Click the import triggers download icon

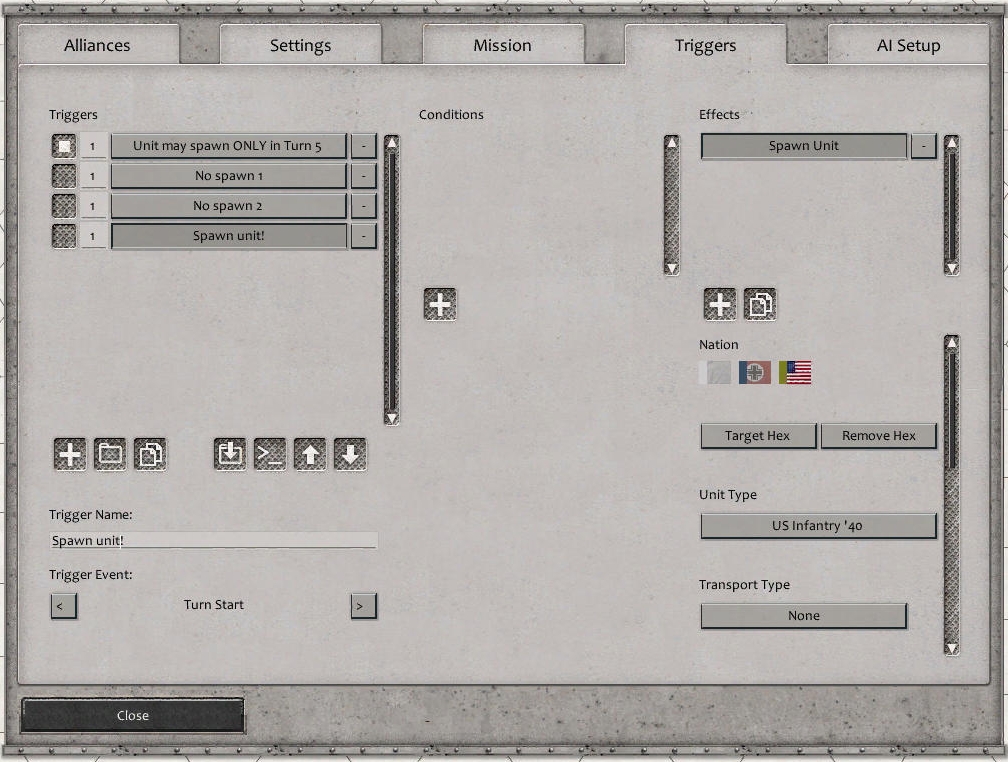[x=230, y=454]
